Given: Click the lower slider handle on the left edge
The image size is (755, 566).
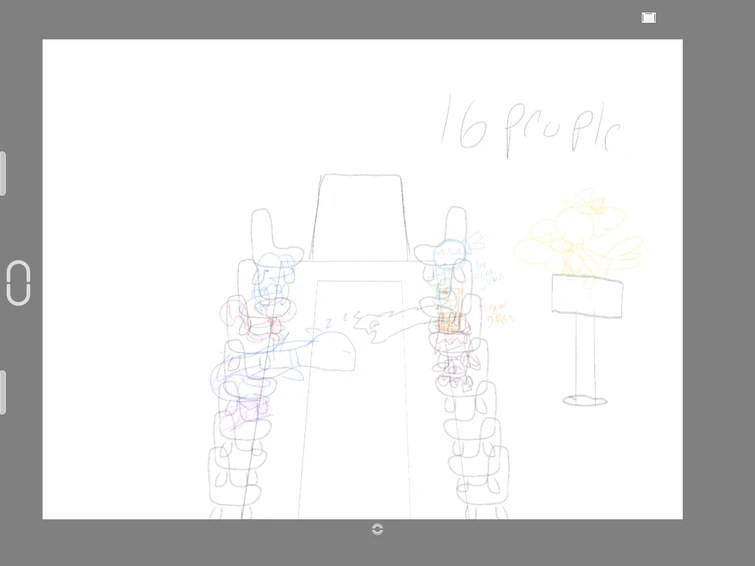Looking at the screenshot, I should [3, 392].
